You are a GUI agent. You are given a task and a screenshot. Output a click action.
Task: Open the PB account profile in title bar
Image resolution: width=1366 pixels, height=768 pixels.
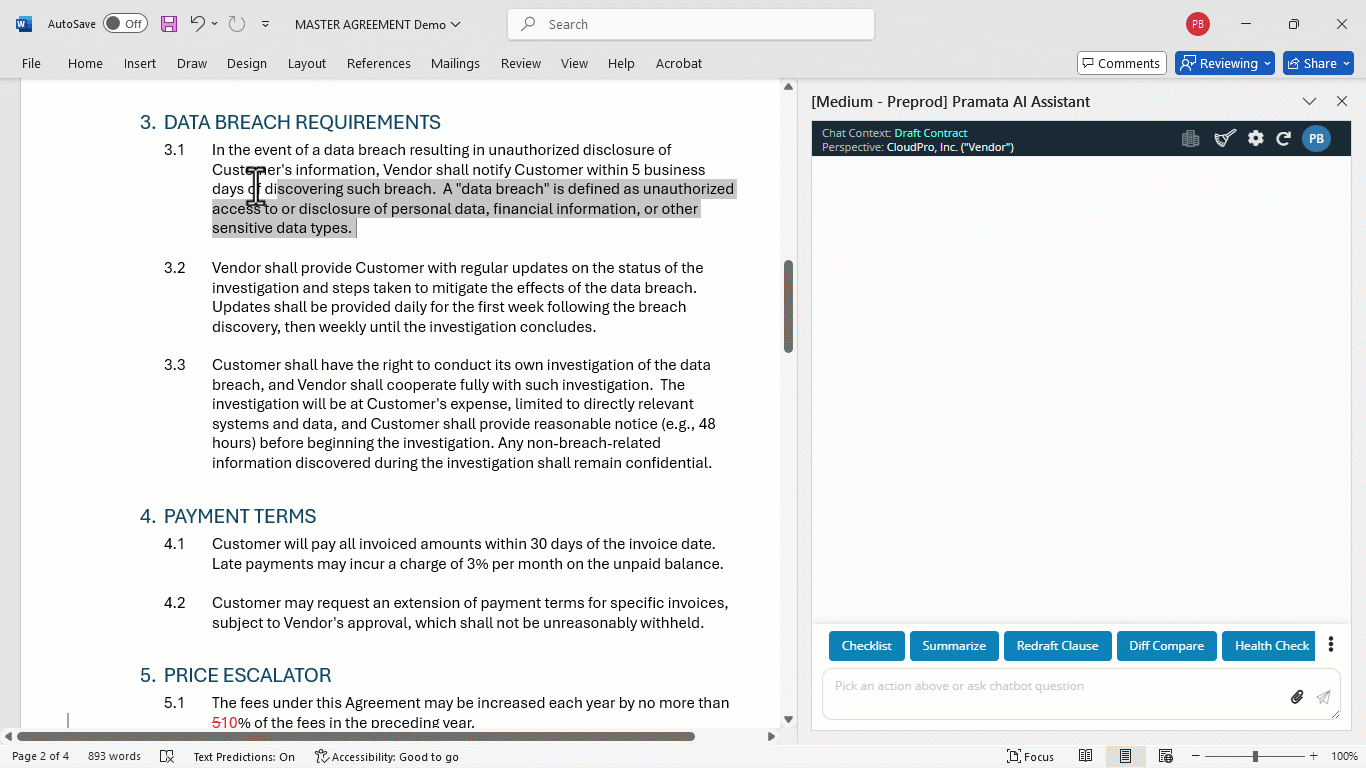pos(1197,24)
